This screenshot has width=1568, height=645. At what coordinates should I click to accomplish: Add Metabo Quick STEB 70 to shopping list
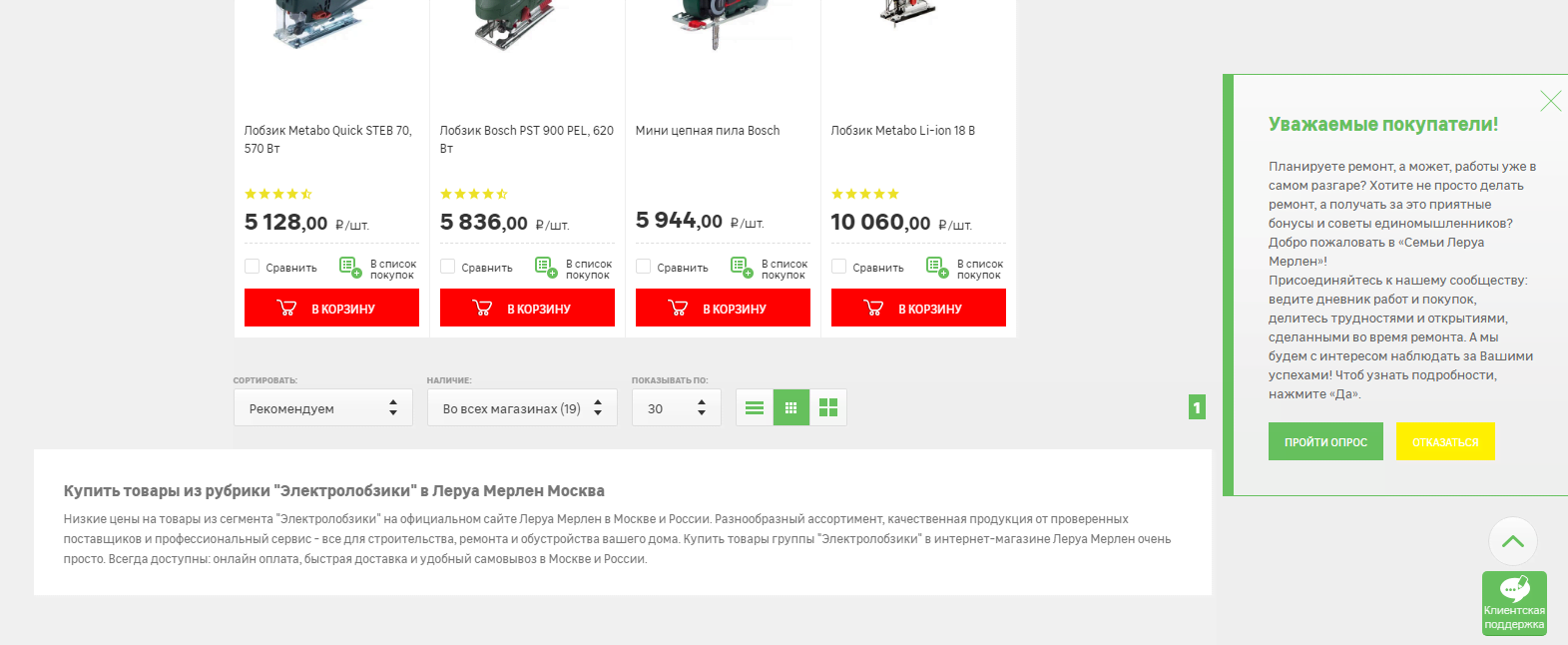click(x=378, y=268)
